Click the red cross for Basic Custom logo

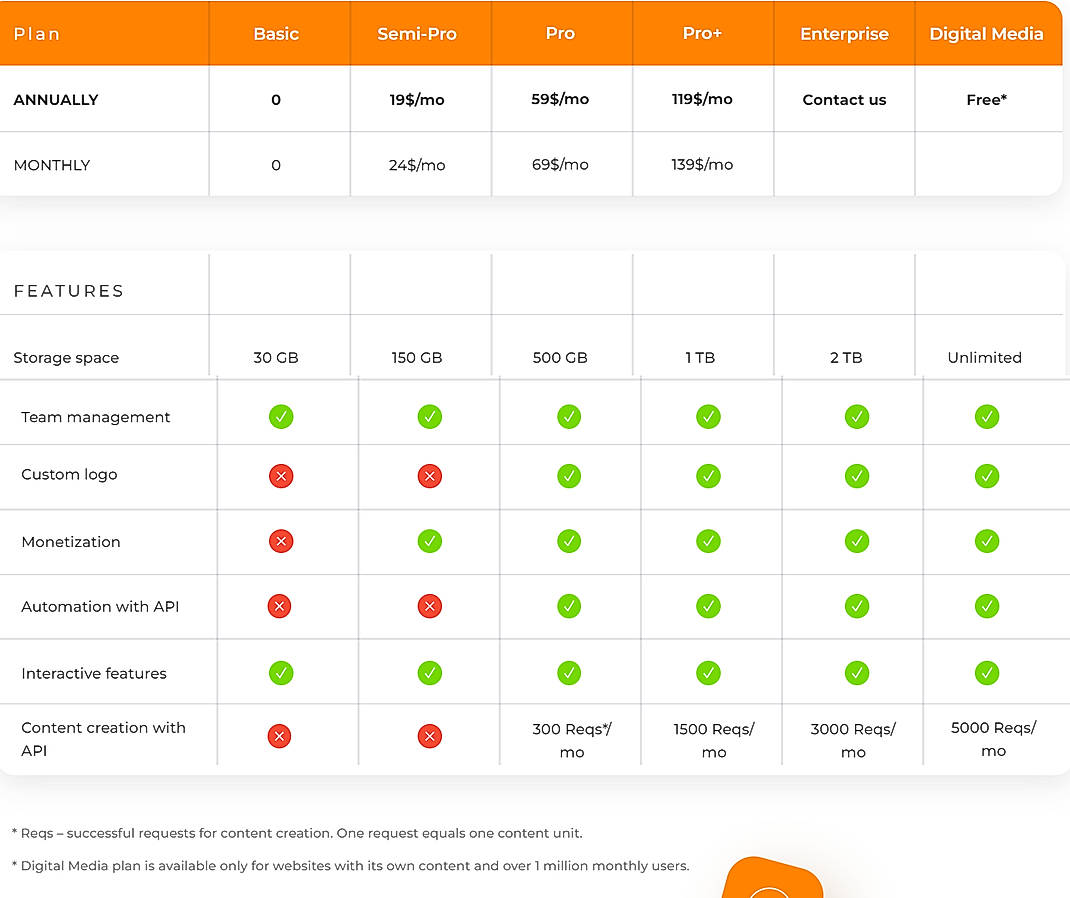281,476
